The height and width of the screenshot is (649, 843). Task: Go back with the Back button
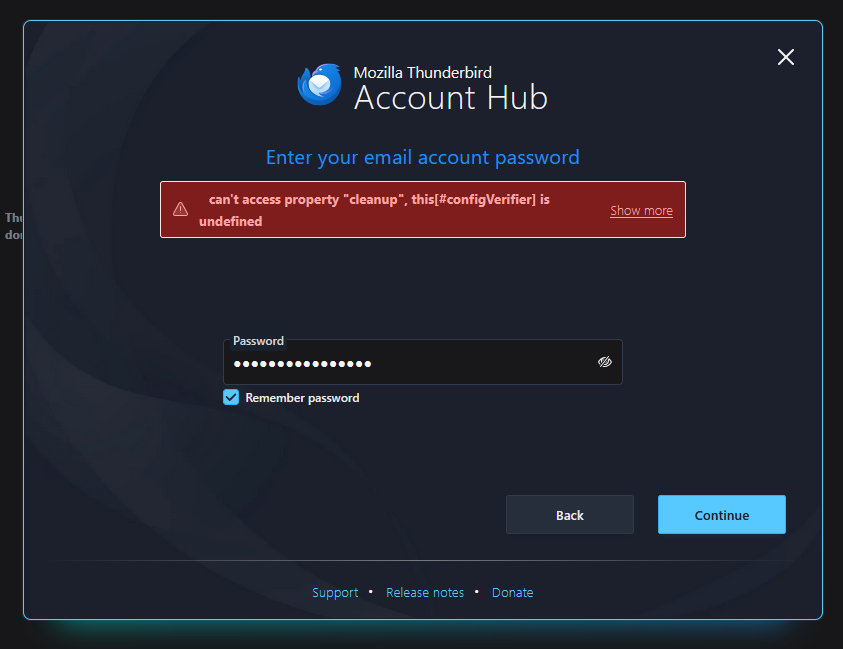click(x=570, y=515)
